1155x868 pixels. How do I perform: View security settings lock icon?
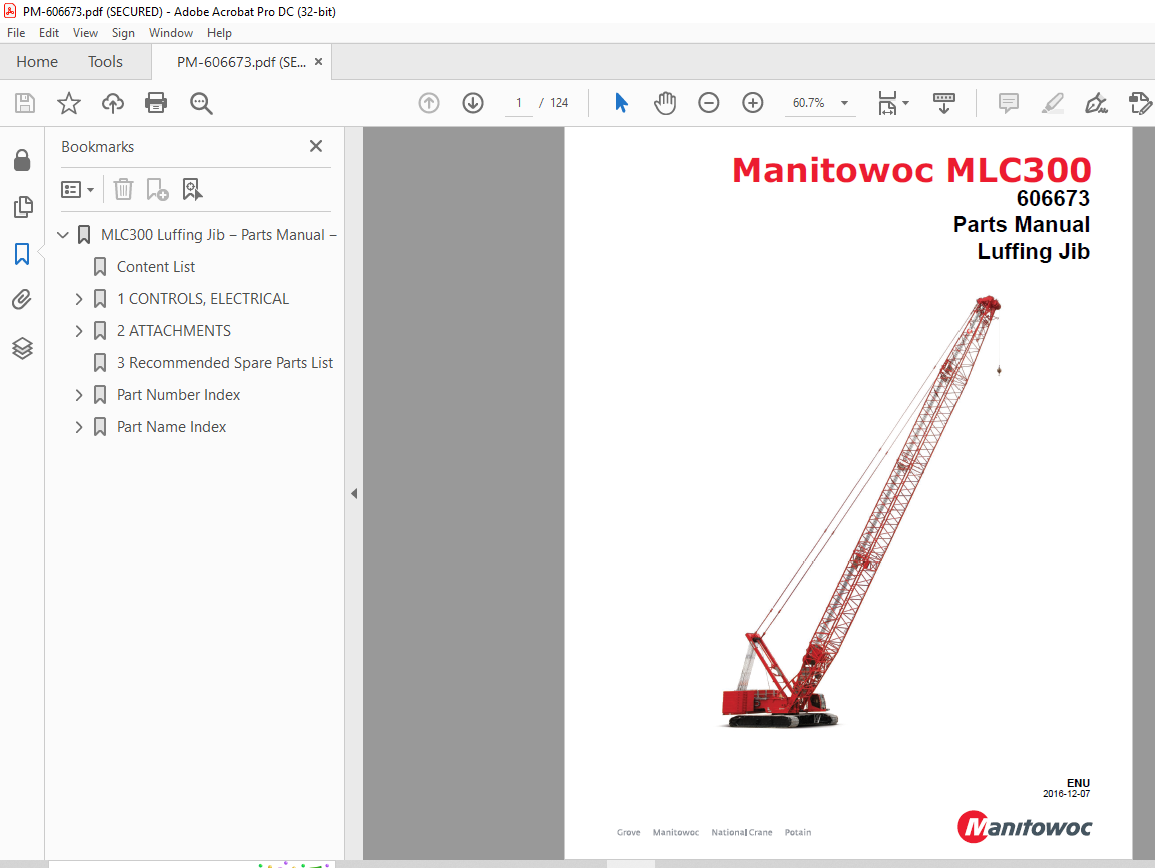22,160
